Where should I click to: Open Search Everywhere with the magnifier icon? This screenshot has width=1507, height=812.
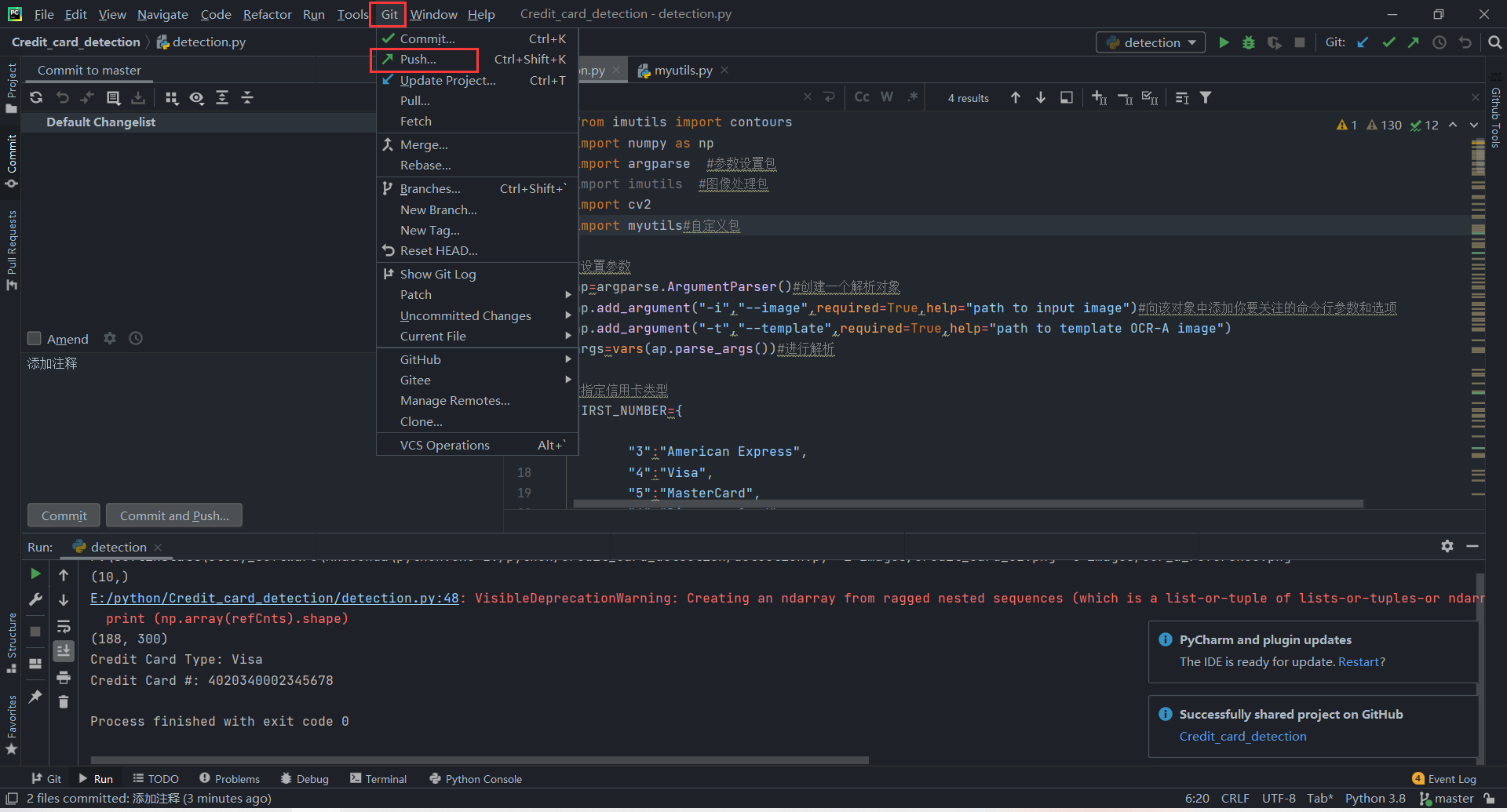[x=1494, y=42]
